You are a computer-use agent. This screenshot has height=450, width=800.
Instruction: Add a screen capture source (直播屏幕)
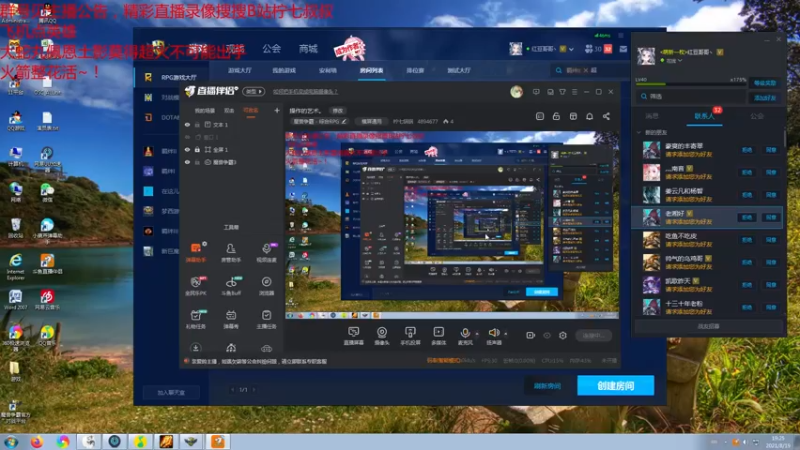(354, 336)
